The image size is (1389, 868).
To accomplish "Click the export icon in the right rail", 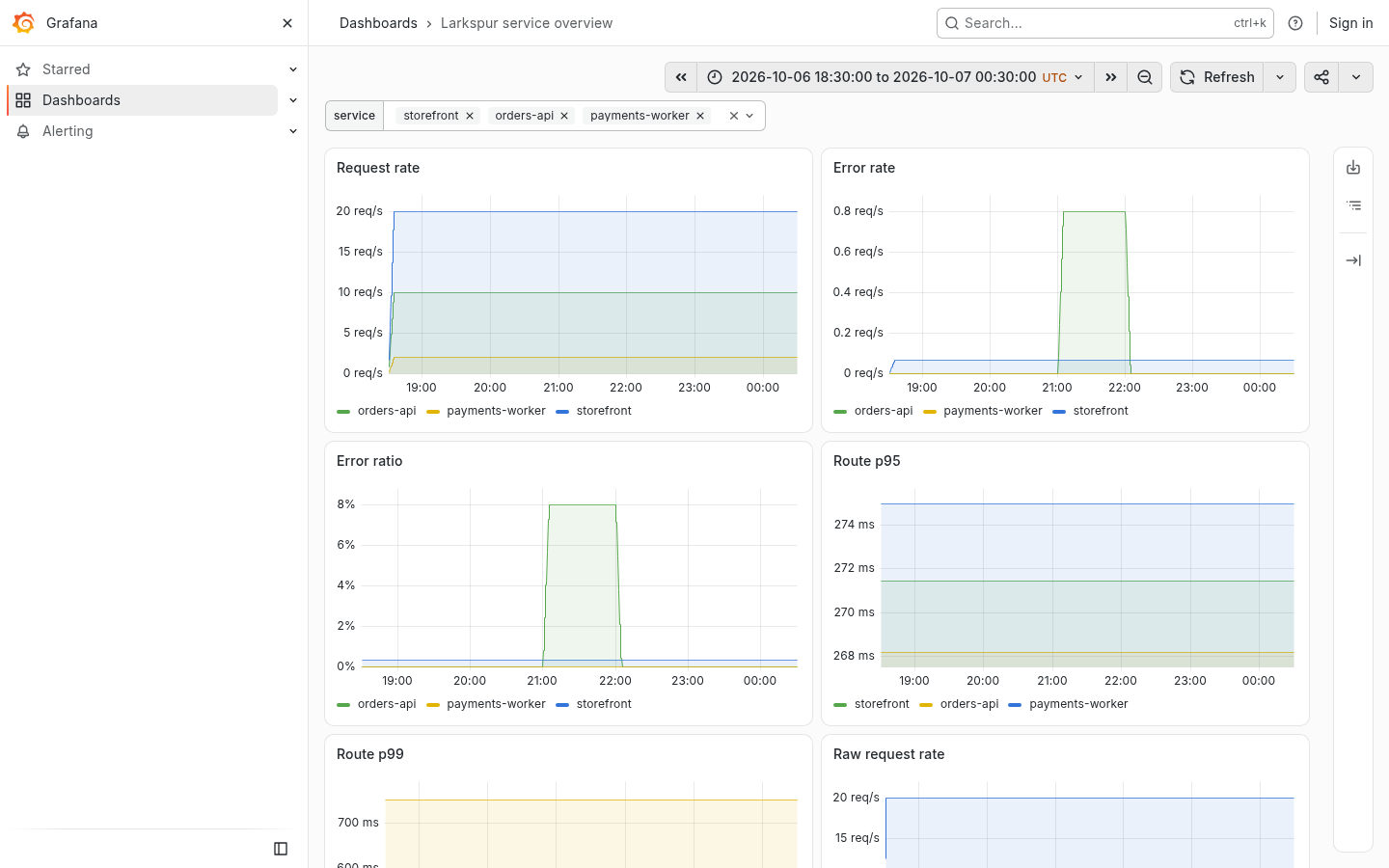I will click(1353, 168).
